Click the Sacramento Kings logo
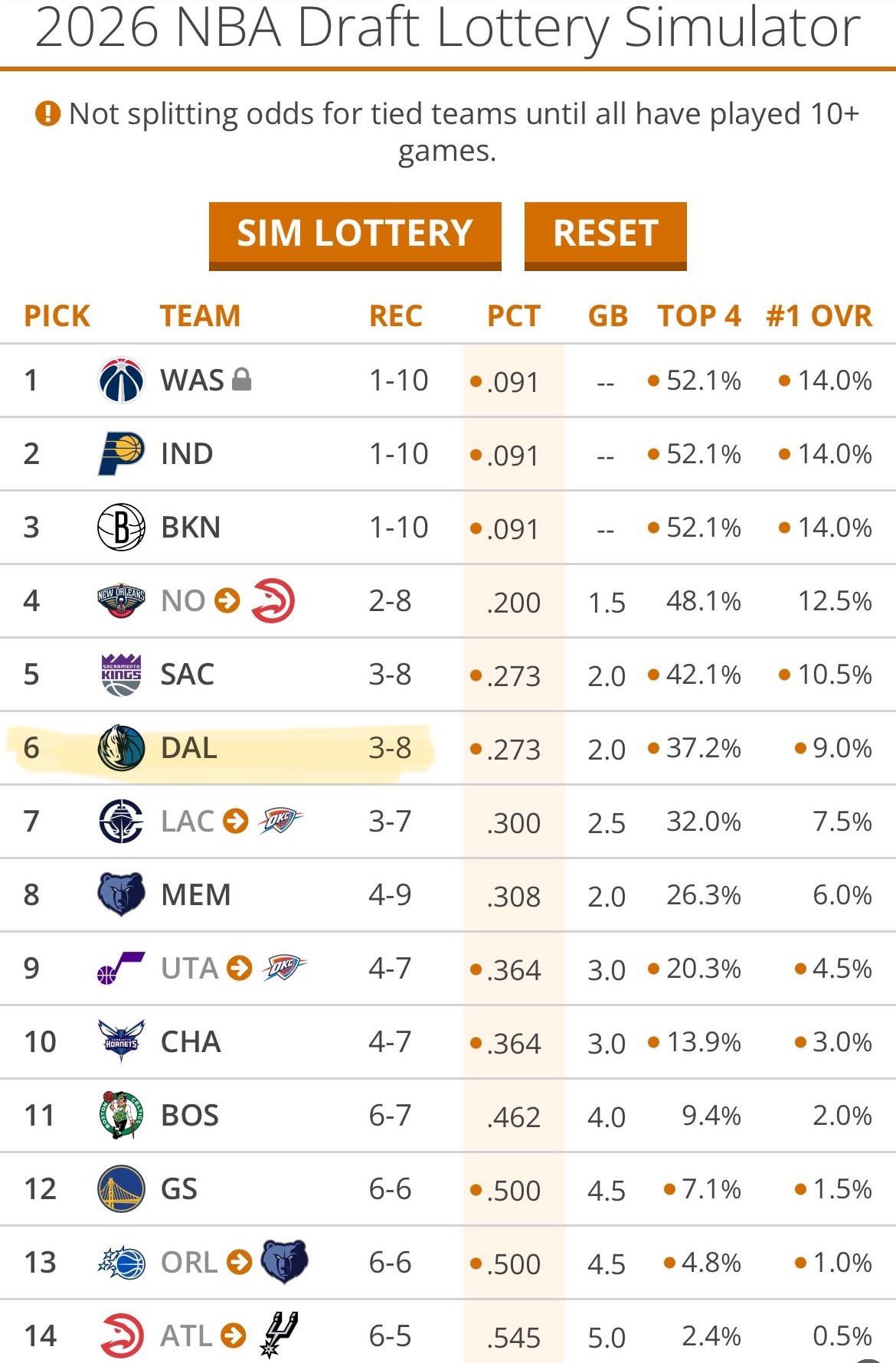The height and width of the screenshot is (1363, 896). point(121,674)
